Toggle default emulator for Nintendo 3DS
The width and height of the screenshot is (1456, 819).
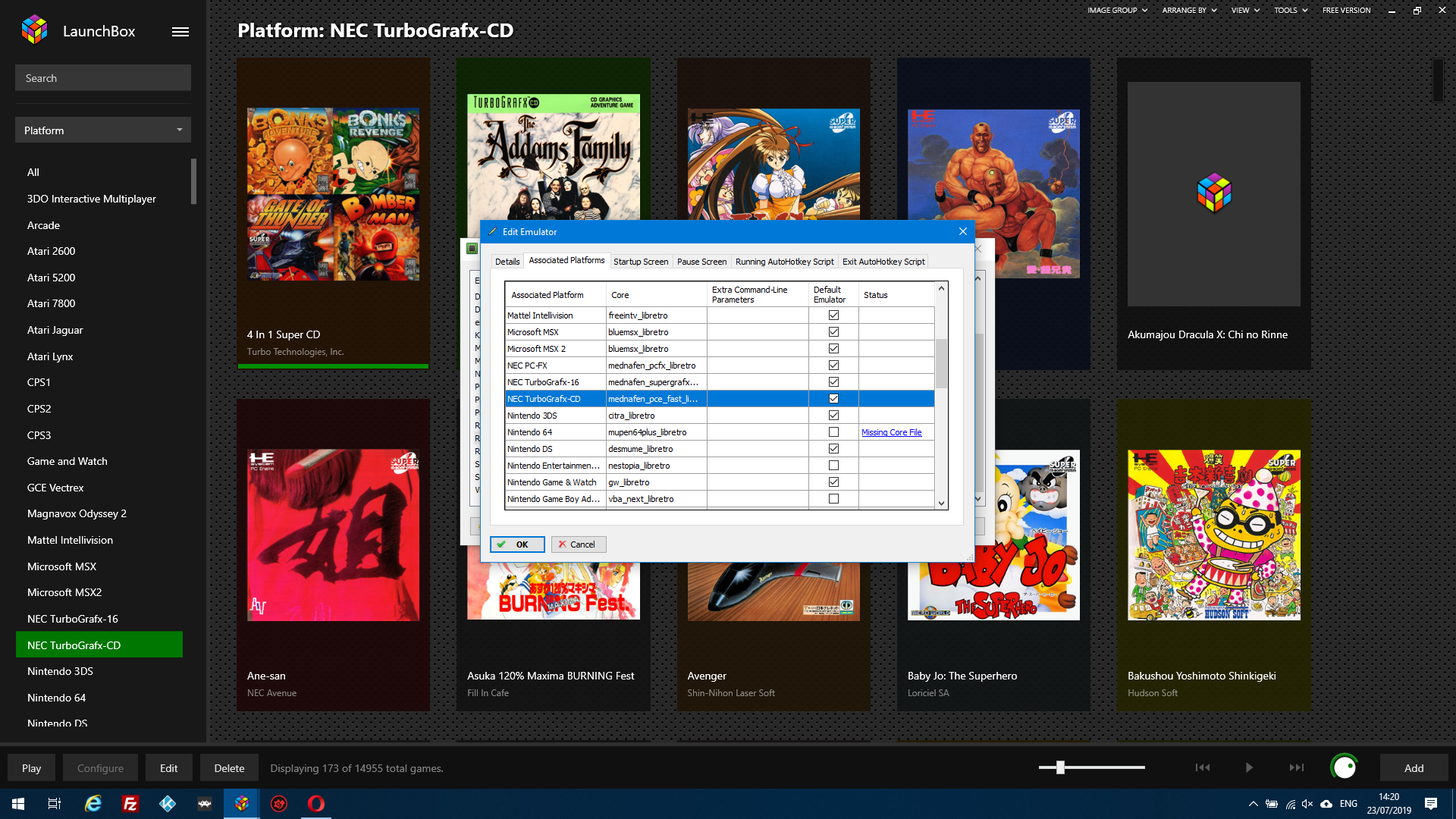click(833, 416)
